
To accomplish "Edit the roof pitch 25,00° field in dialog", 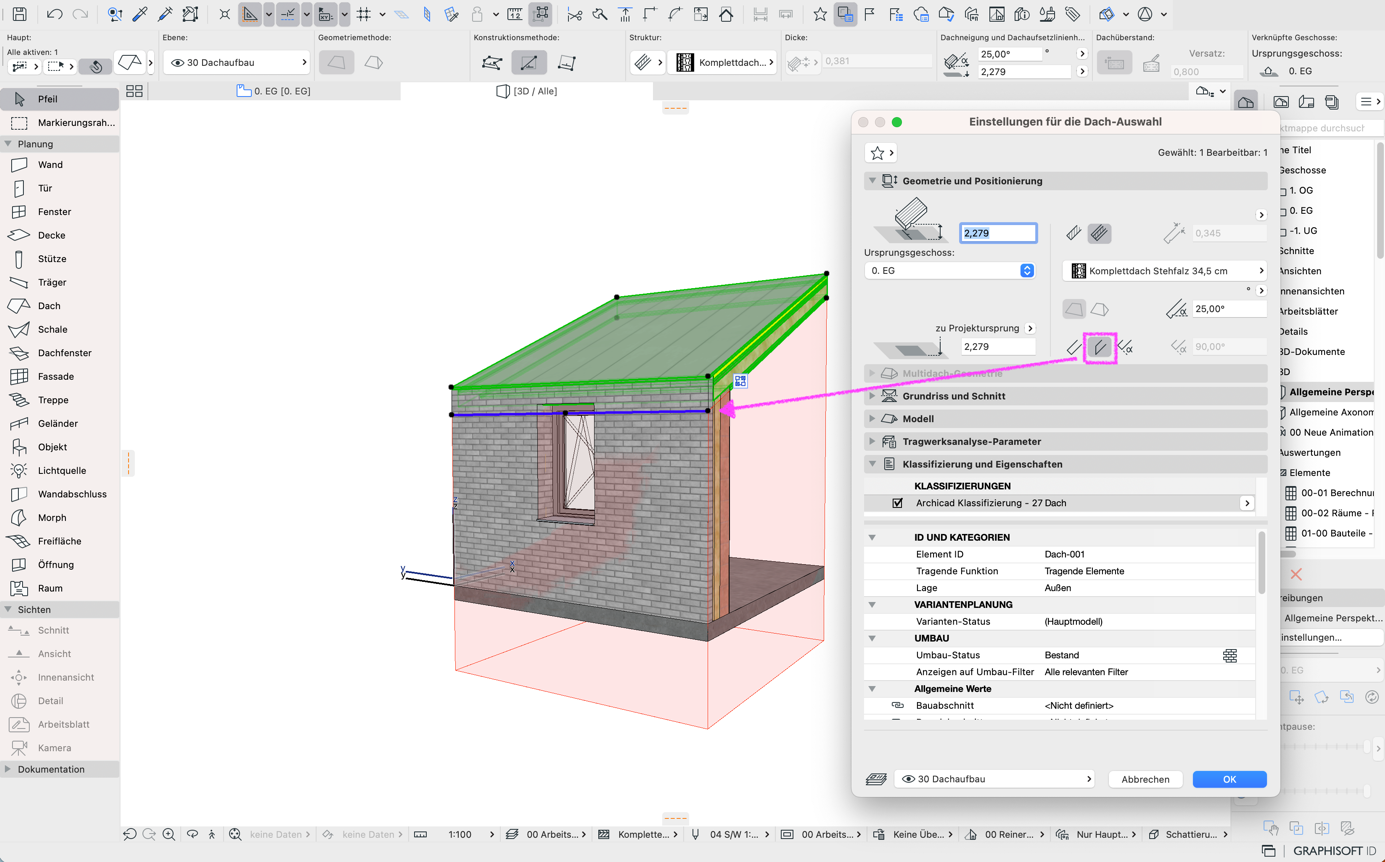I will [1229, 309].
